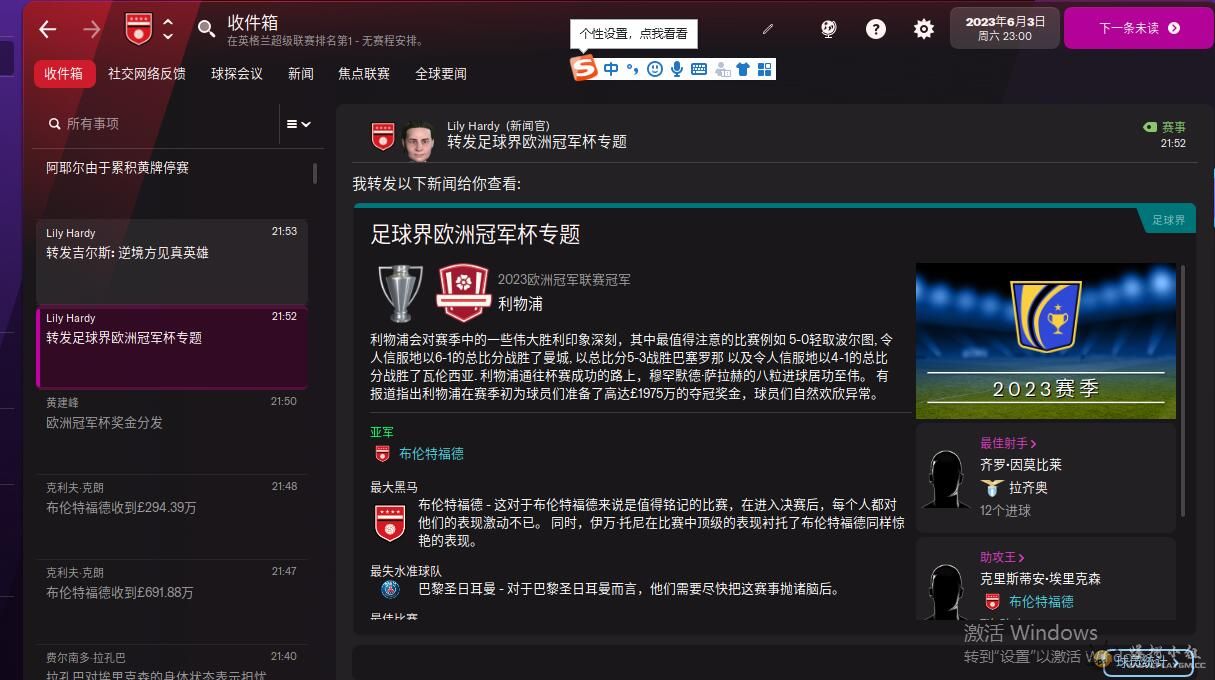This screenshot has width=1215, height=680.
Task: Click the pencil edit icon
Action: tap(768, 29)
